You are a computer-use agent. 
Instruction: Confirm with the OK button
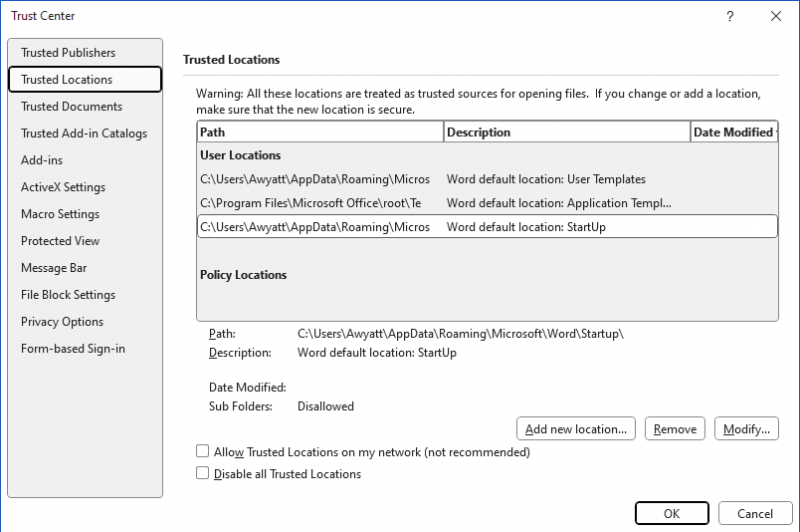tap(671, 514)
